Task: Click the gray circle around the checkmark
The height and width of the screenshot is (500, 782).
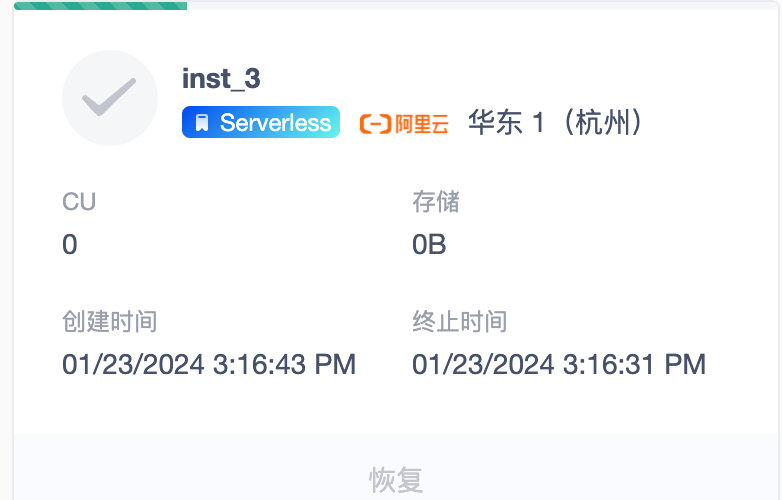Action: pyautogui.click(x=80, y=68)
